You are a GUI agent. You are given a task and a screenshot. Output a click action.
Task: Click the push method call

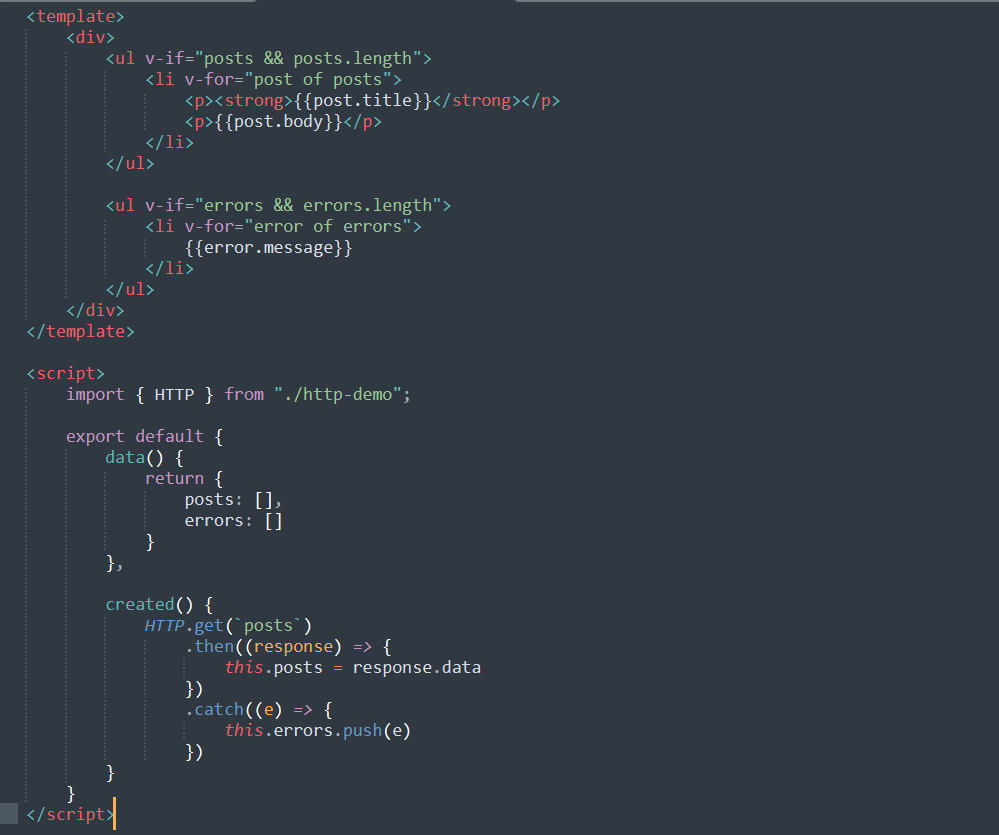click(x=363, y=731)
